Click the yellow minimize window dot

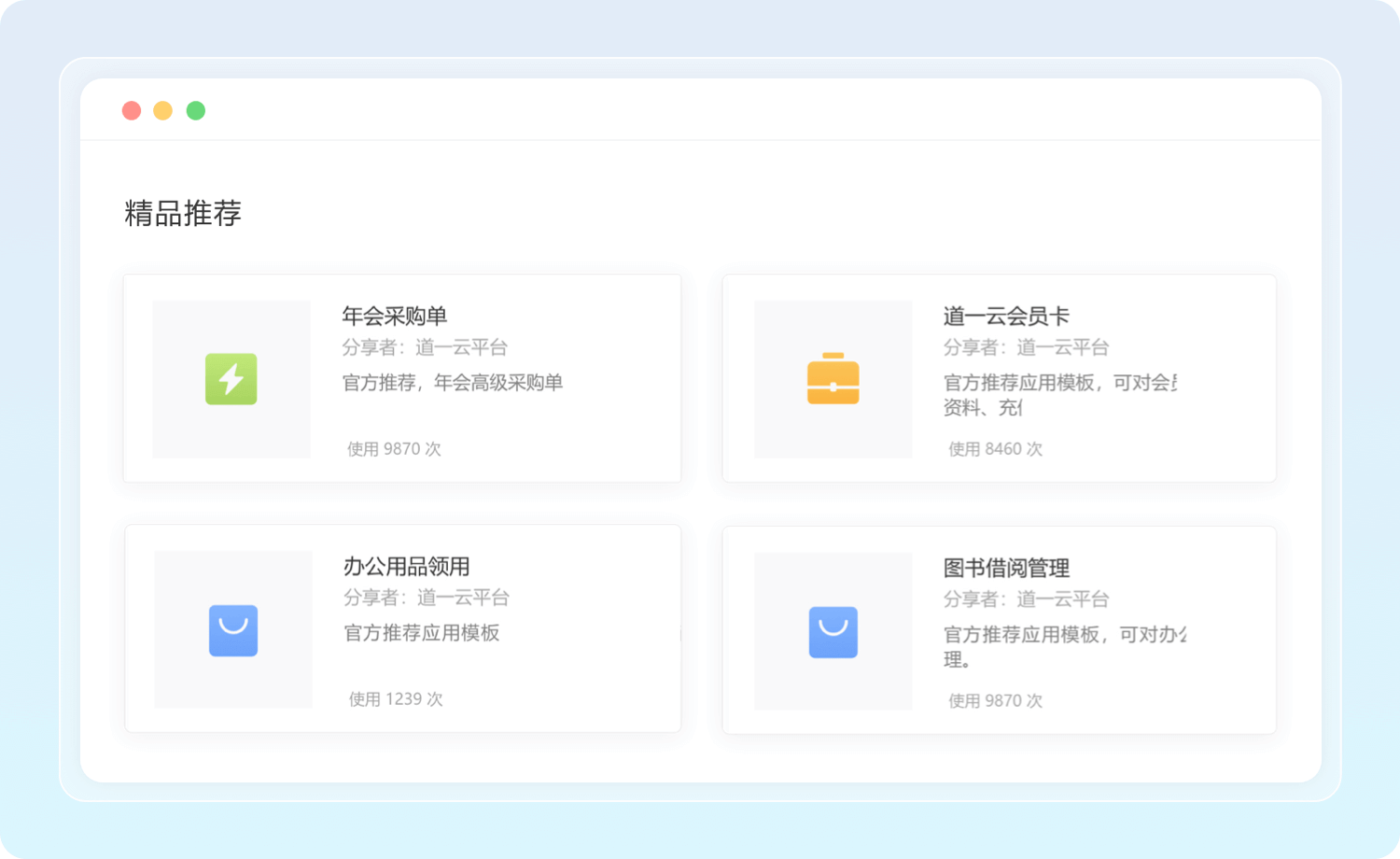coord(163,111)
